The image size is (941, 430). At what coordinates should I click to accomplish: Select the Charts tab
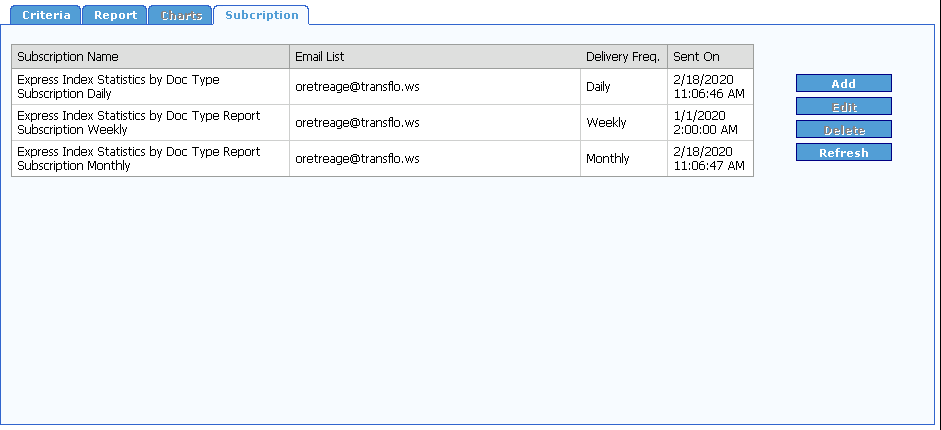pos(181,15)
